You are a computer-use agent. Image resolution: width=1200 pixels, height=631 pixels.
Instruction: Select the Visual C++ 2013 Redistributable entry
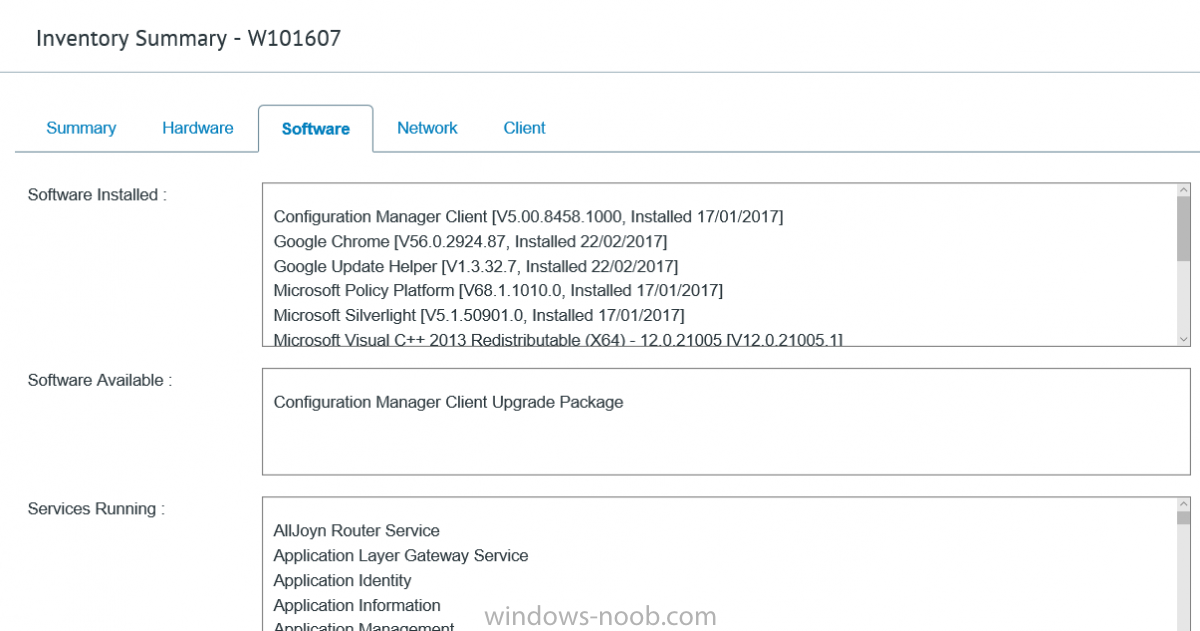pyautogui.click(x=558, y=339)
